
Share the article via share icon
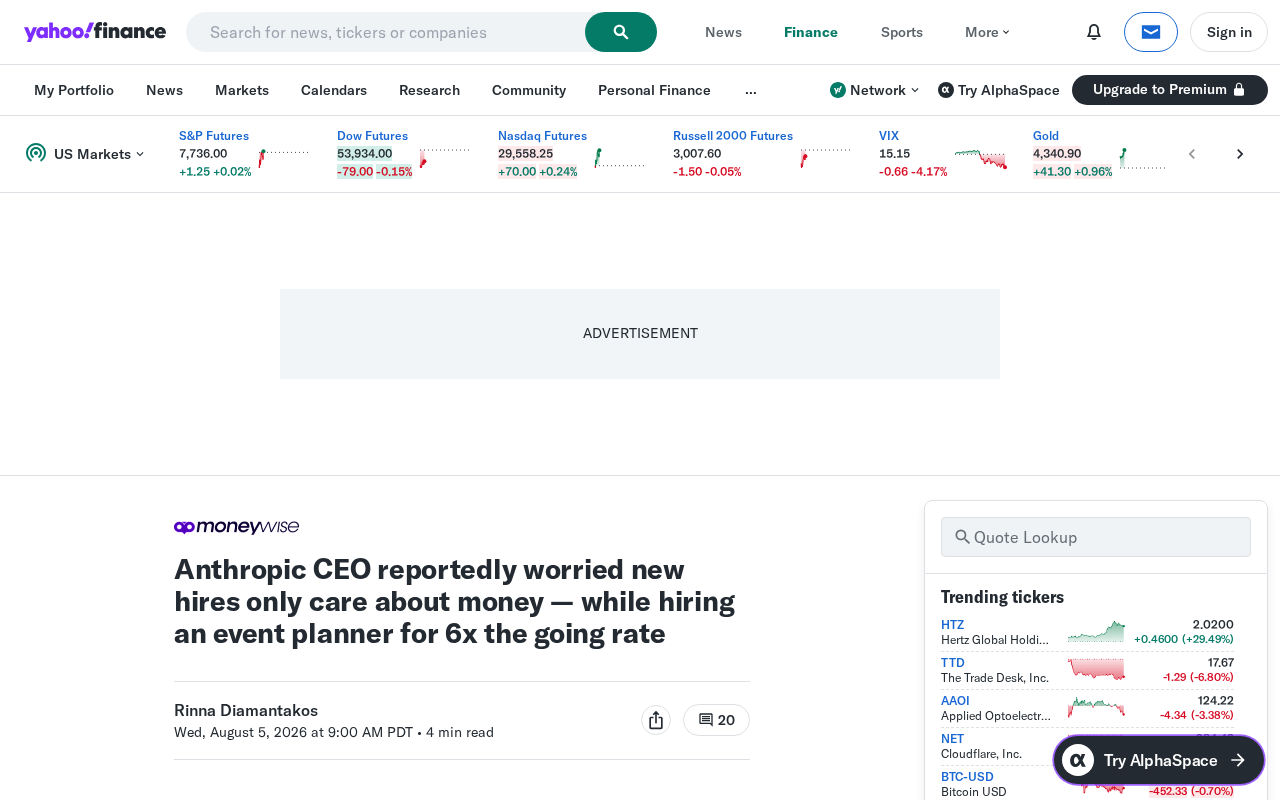656,720
